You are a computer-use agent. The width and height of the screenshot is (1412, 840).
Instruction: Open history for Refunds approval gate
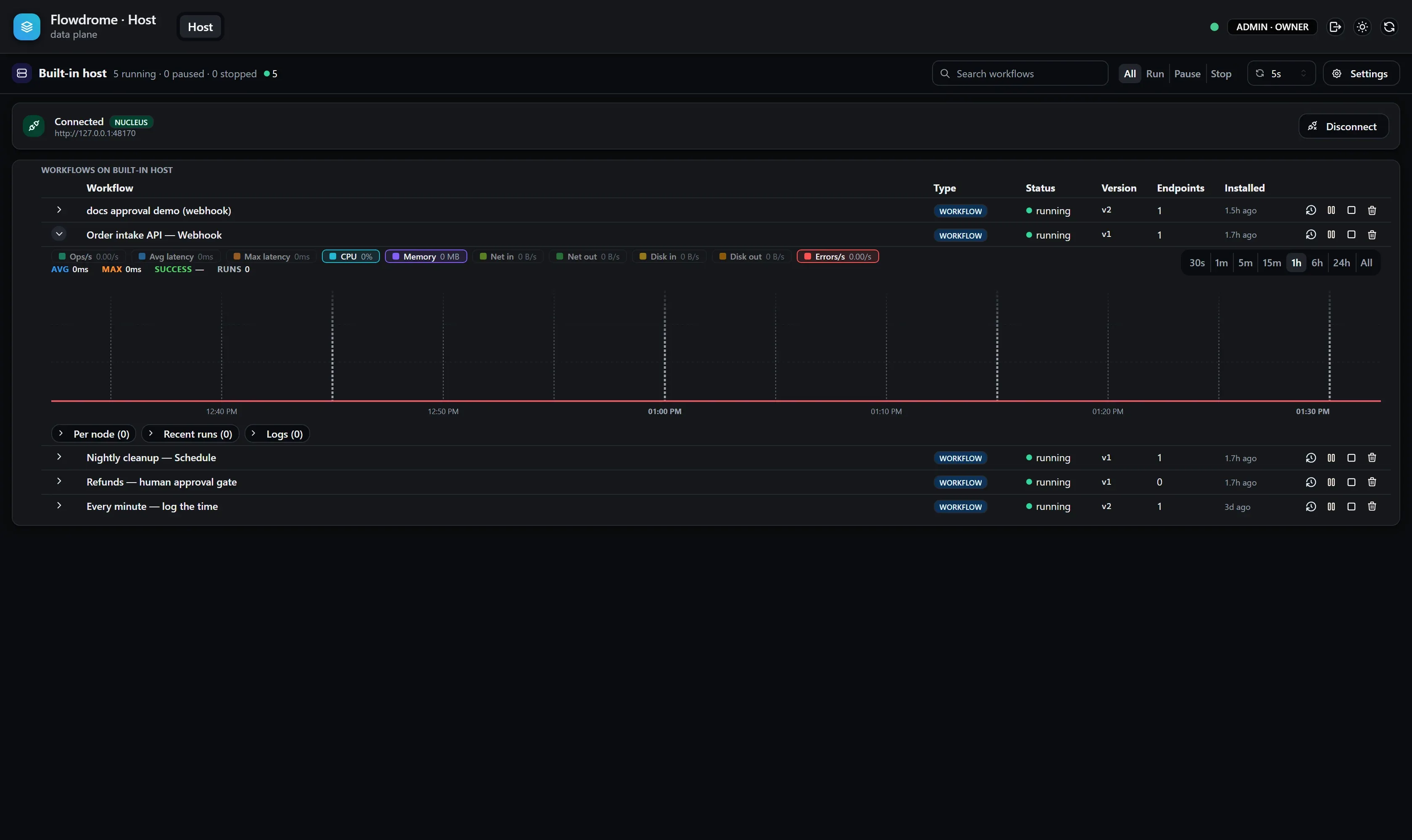click(1311, 482)
